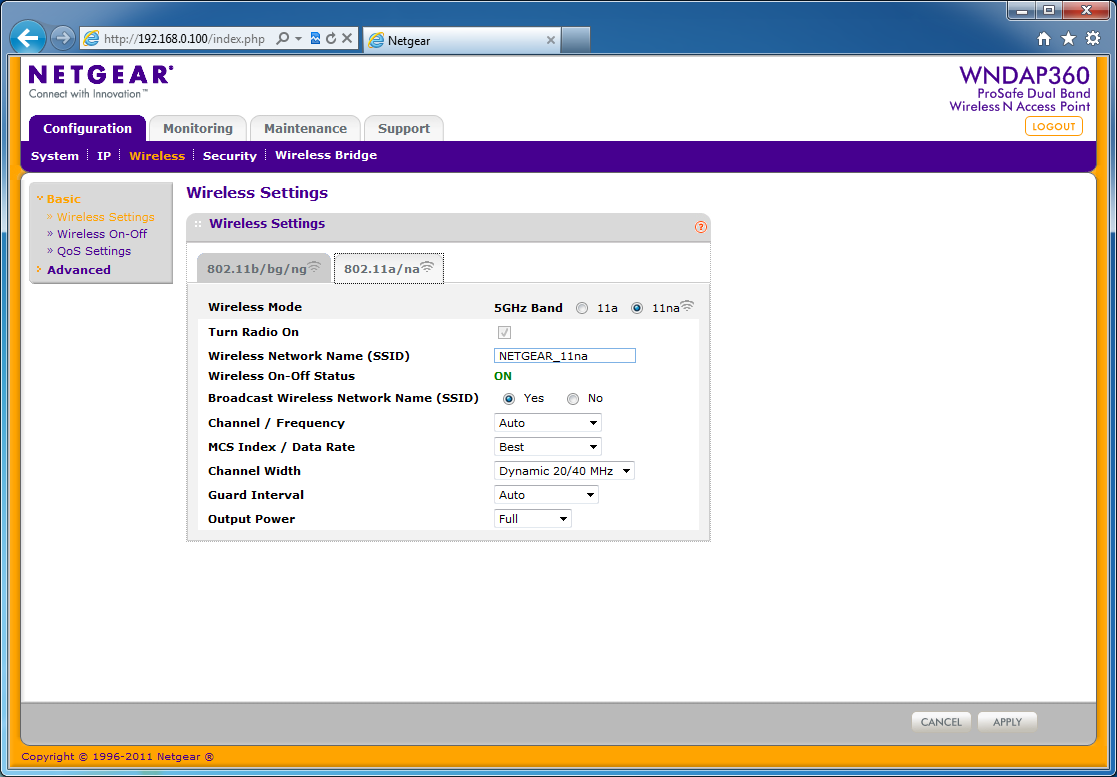Open the Guard Interval dropdown
This screenshot has width=1117, height=777.
point(546,495)
